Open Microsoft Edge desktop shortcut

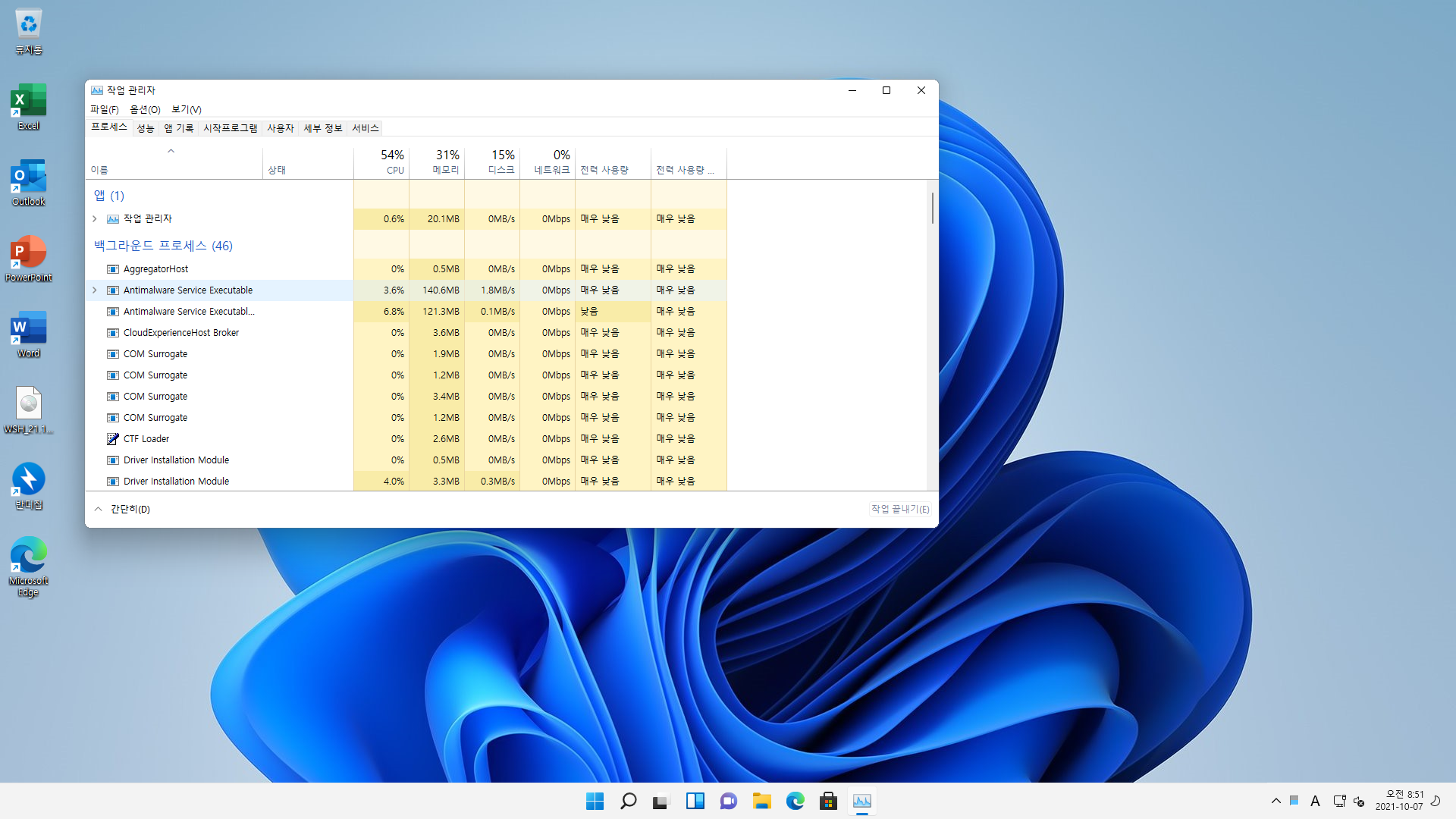pyautogui.click(x=29, y=567)
